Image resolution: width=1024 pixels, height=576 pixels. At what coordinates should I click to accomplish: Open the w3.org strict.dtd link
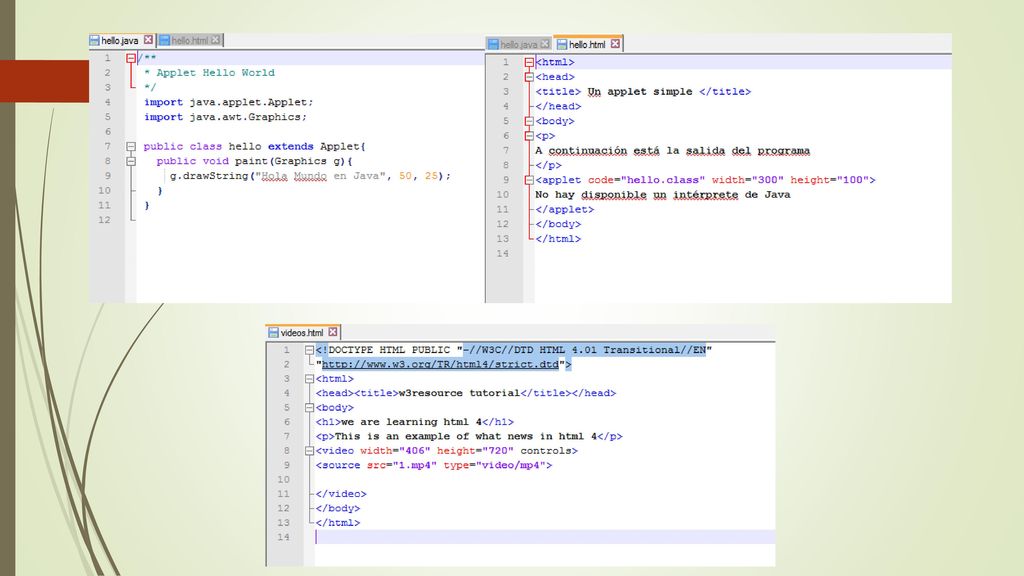point(440,364)
